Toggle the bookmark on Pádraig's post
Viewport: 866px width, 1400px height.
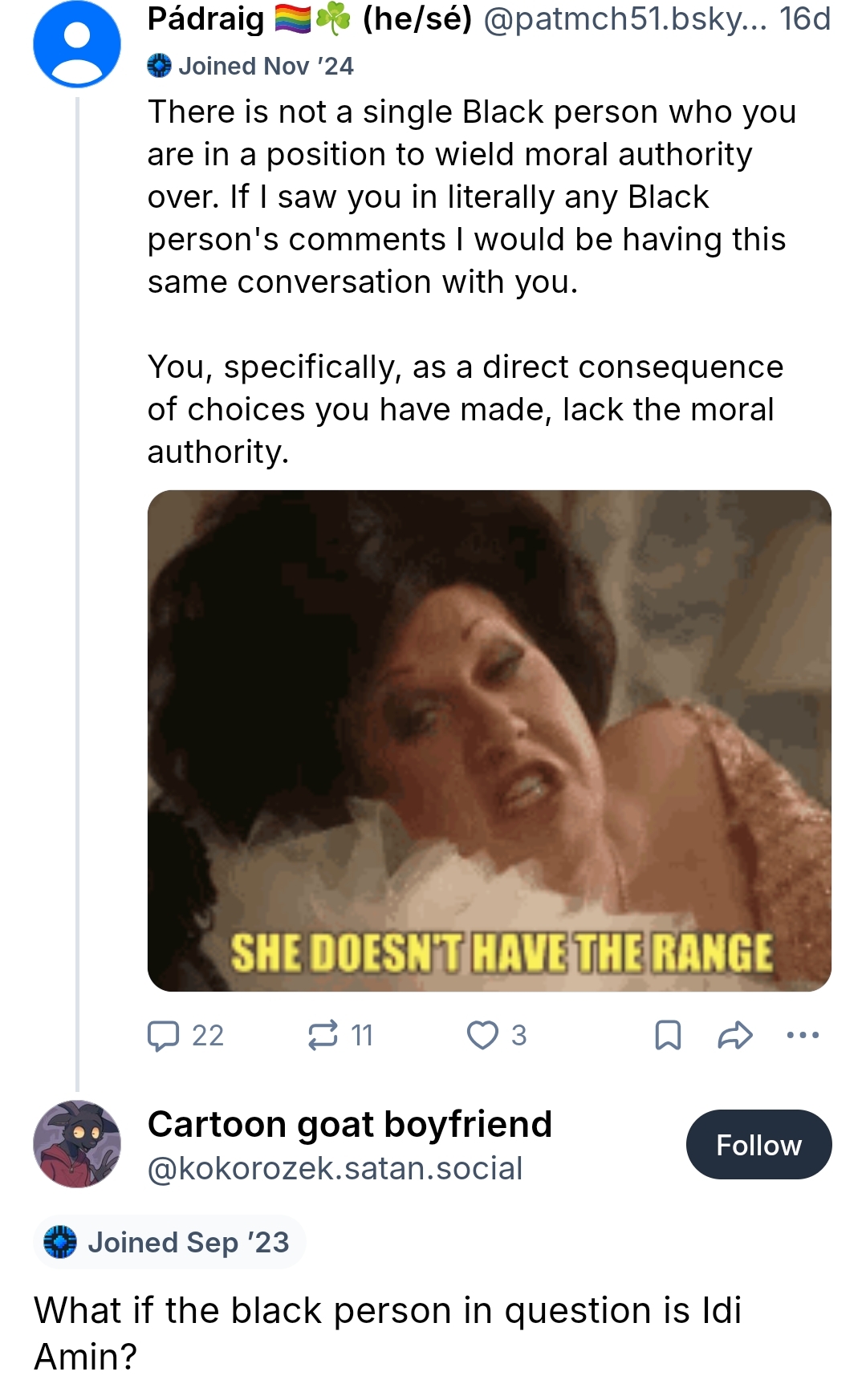click(x=668, y=1035)
